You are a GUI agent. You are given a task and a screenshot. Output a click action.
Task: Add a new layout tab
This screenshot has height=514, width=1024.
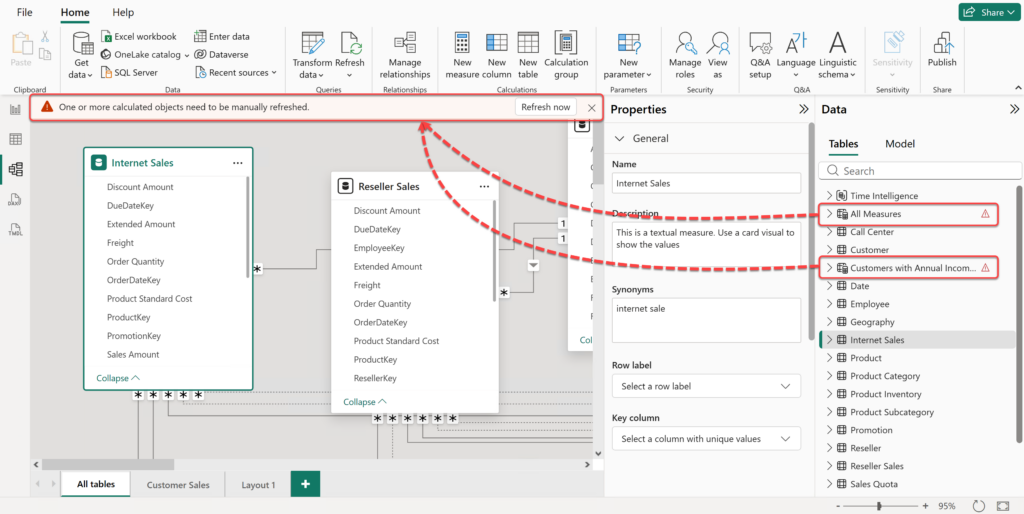coord(305,484)
